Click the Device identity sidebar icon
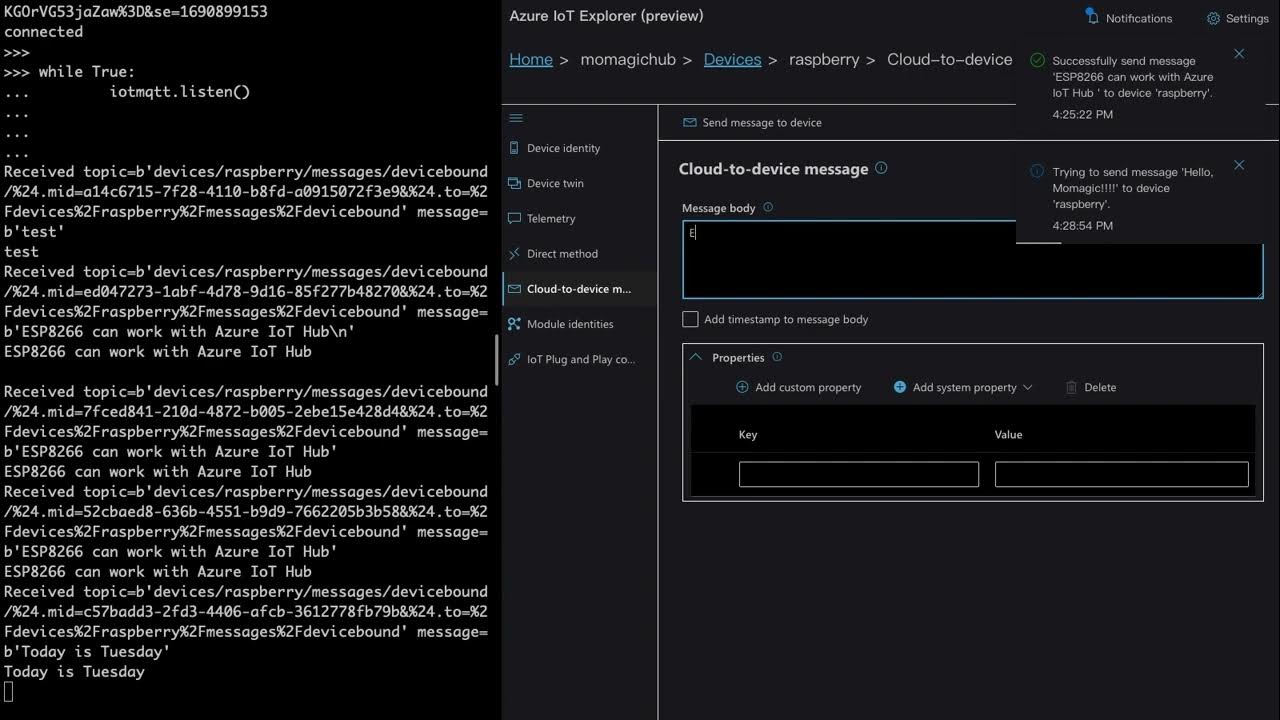 point(514,148)
